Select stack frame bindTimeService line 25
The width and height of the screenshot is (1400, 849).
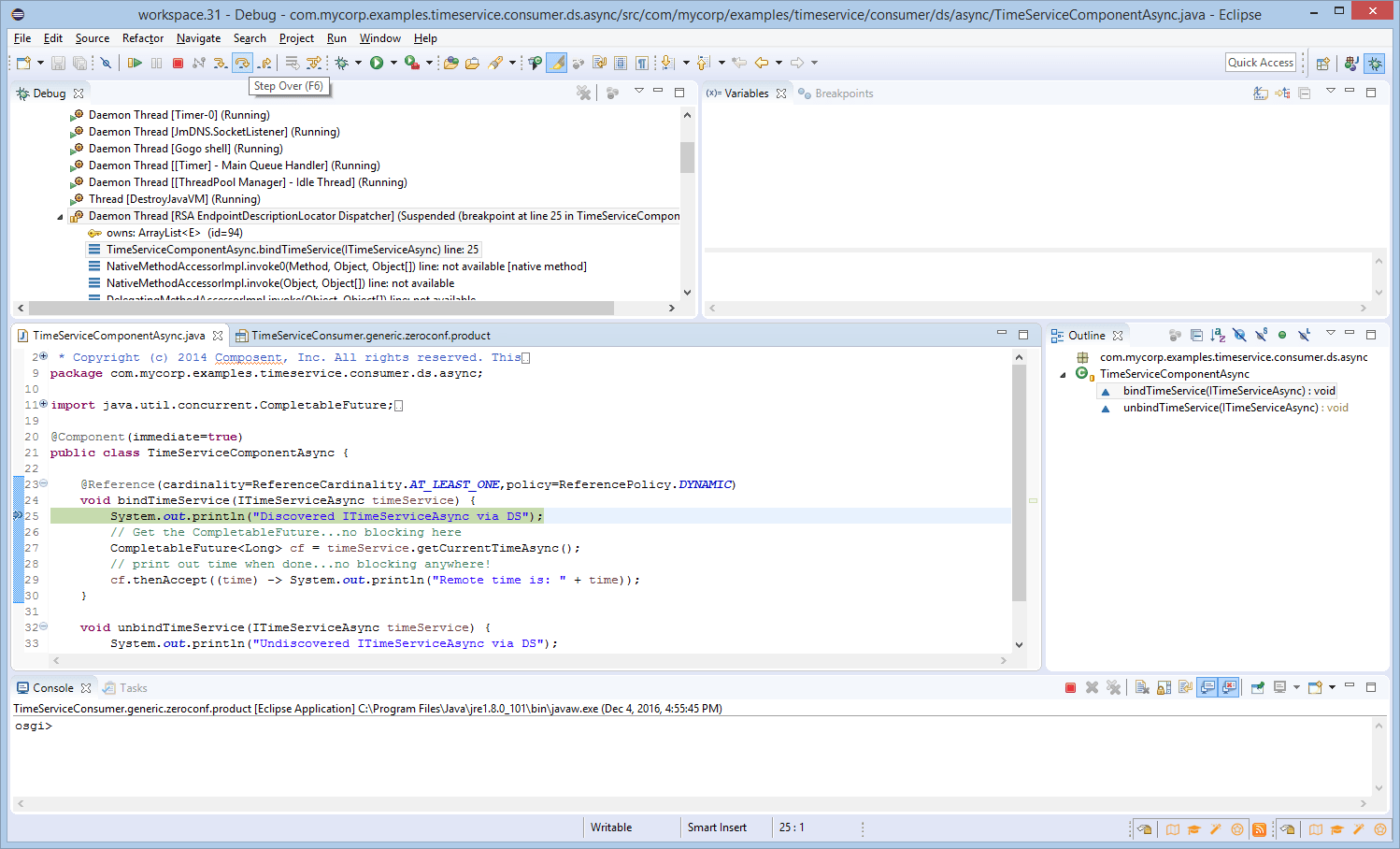283,250
